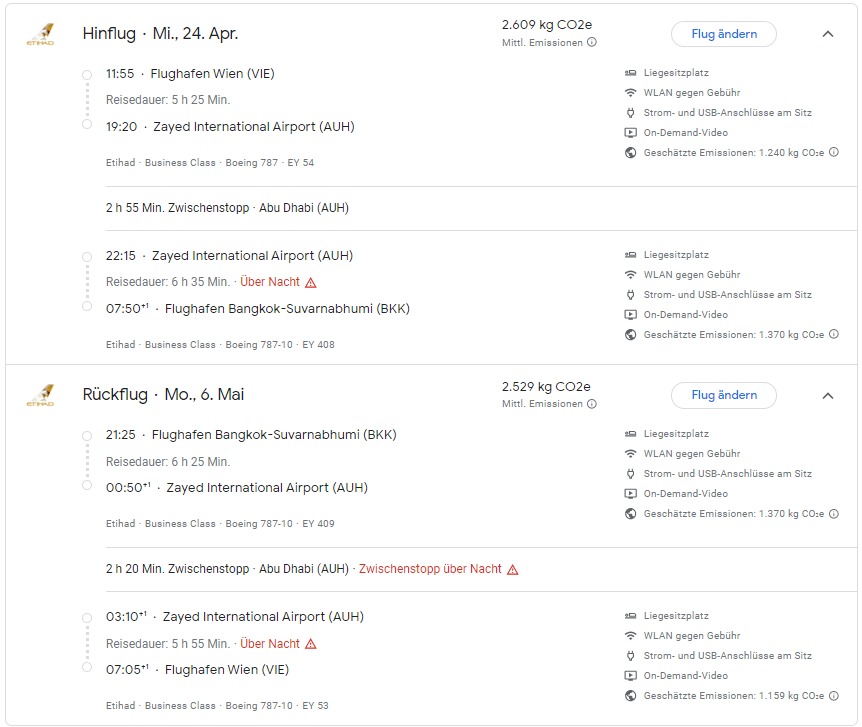Click info icon next to 1.240 kg emissions
The width and height of the screenshot is (862, 727).
(834, 153)
